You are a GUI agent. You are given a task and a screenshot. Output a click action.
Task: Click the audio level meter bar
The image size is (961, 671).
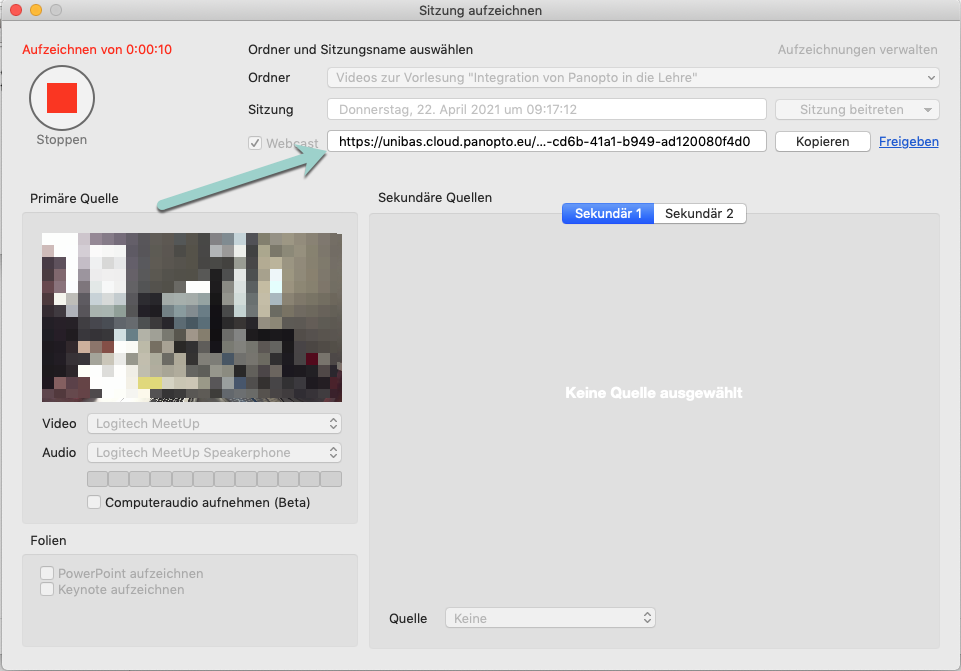(214, 479)
